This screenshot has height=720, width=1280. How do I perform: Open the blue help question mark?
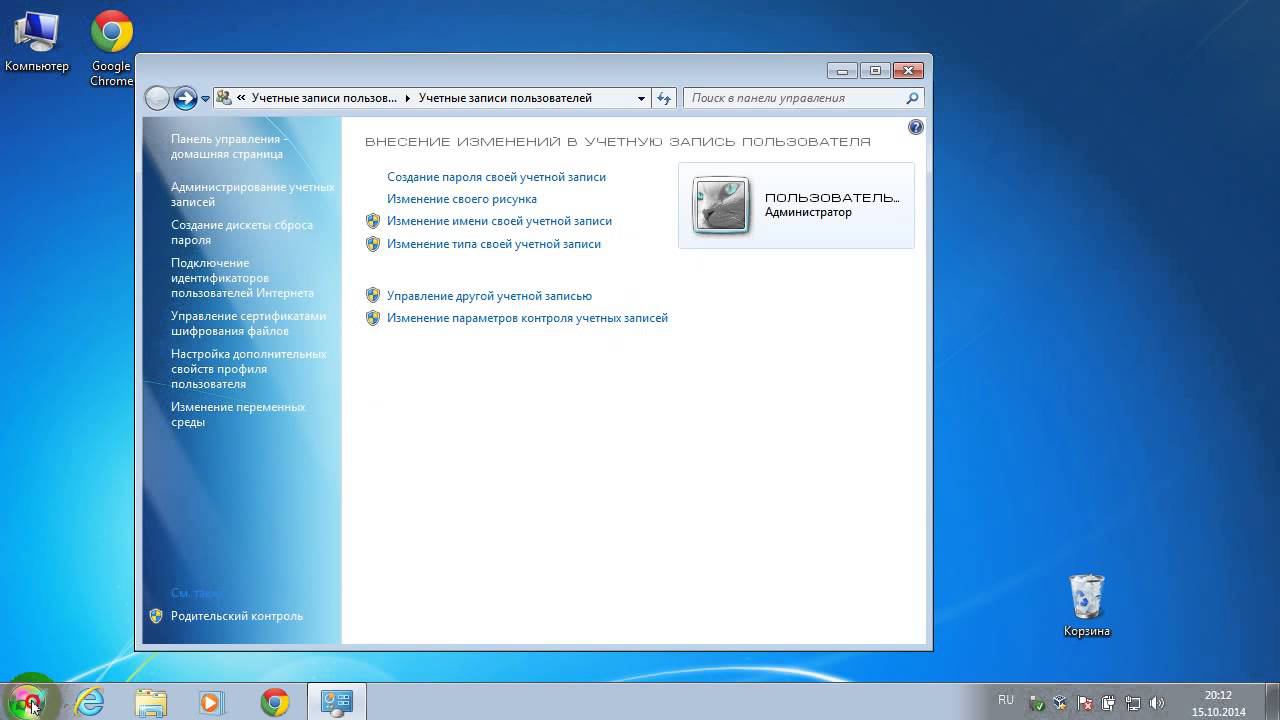tap(915, 128)
